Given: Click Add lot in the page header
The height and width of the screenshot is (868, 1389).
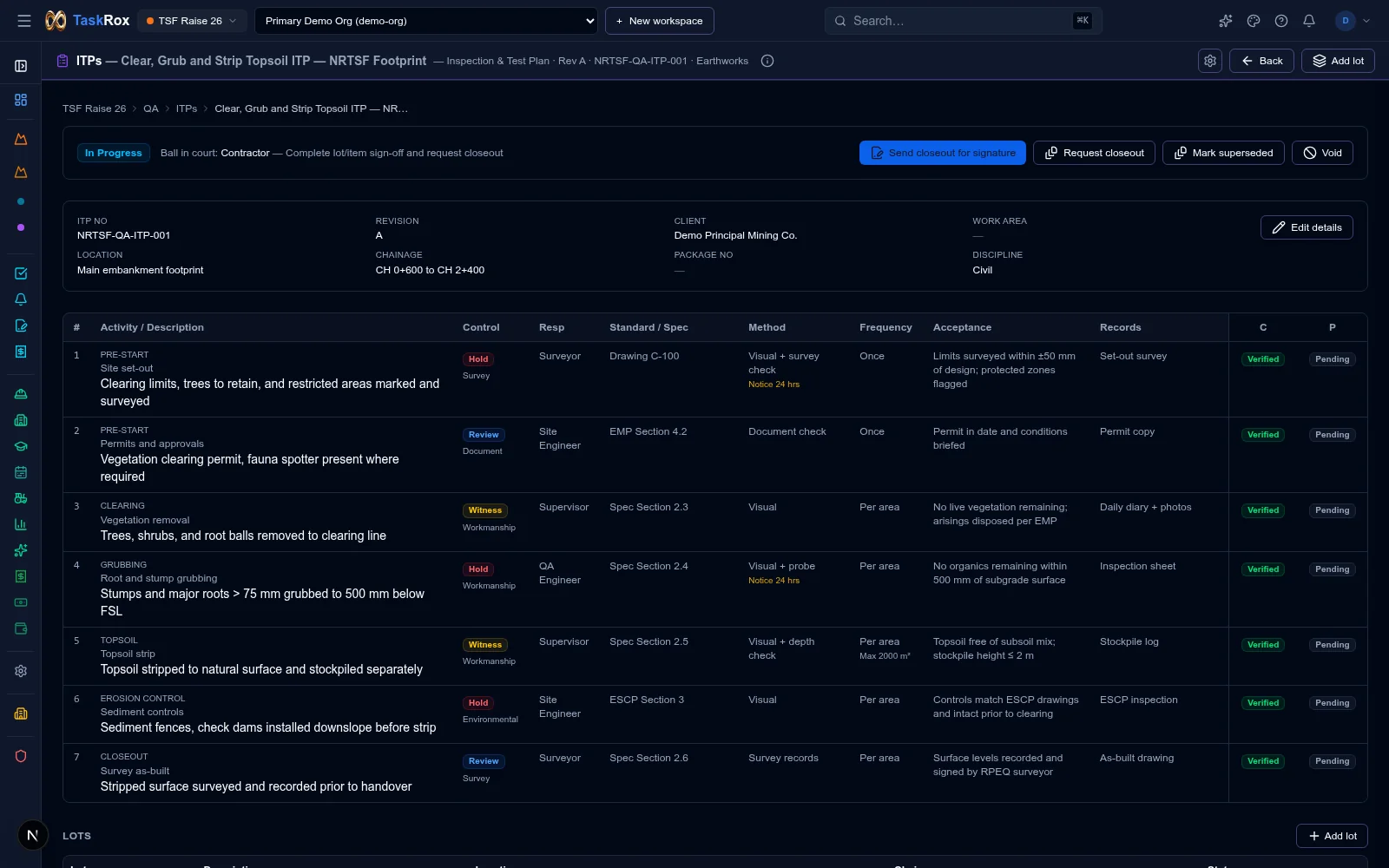Looking at the screenshot, I should click(x=1338, y=61).
